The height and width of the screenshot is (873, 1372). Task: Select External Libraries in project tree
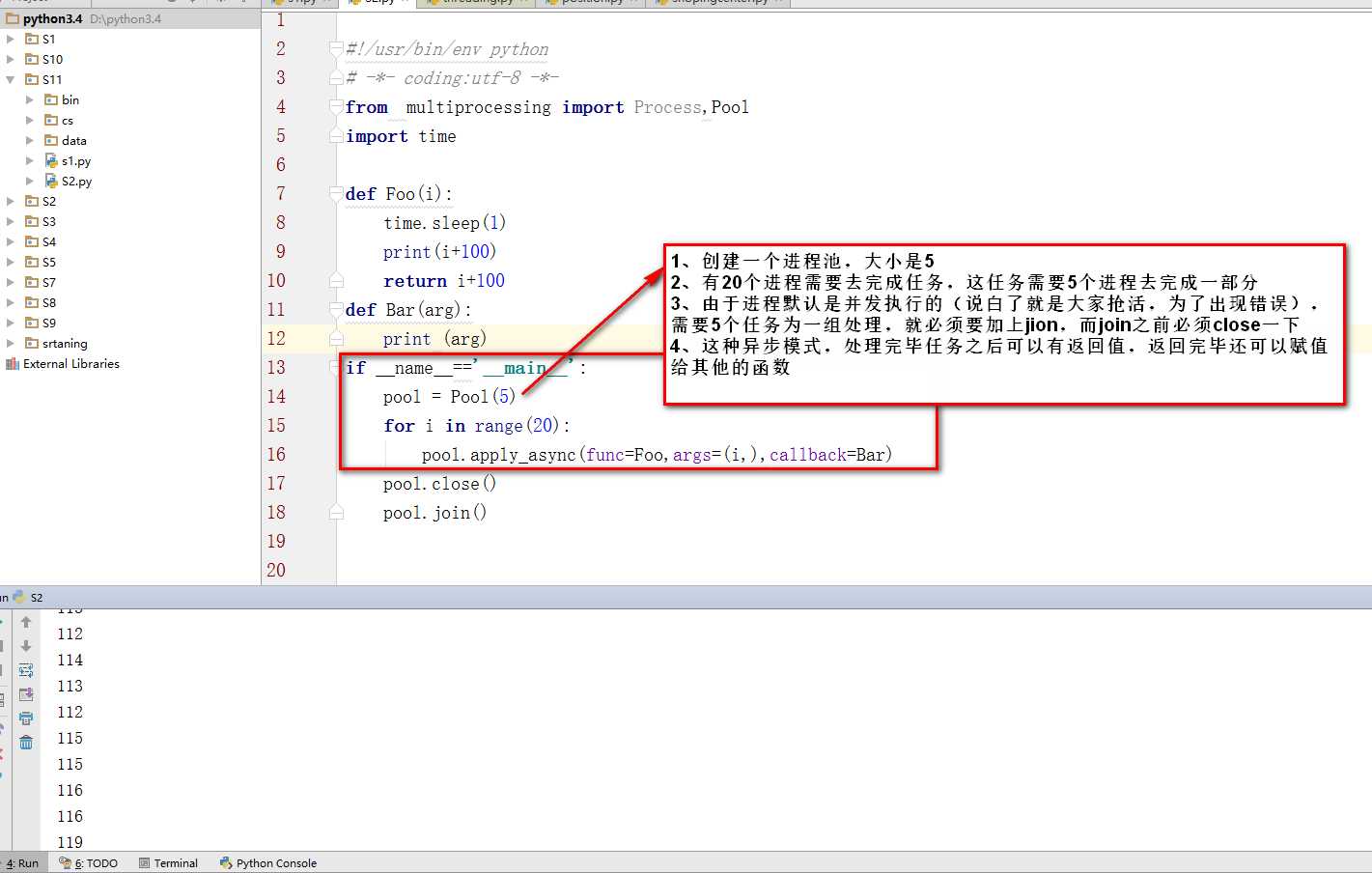click(x=71, y=363)
